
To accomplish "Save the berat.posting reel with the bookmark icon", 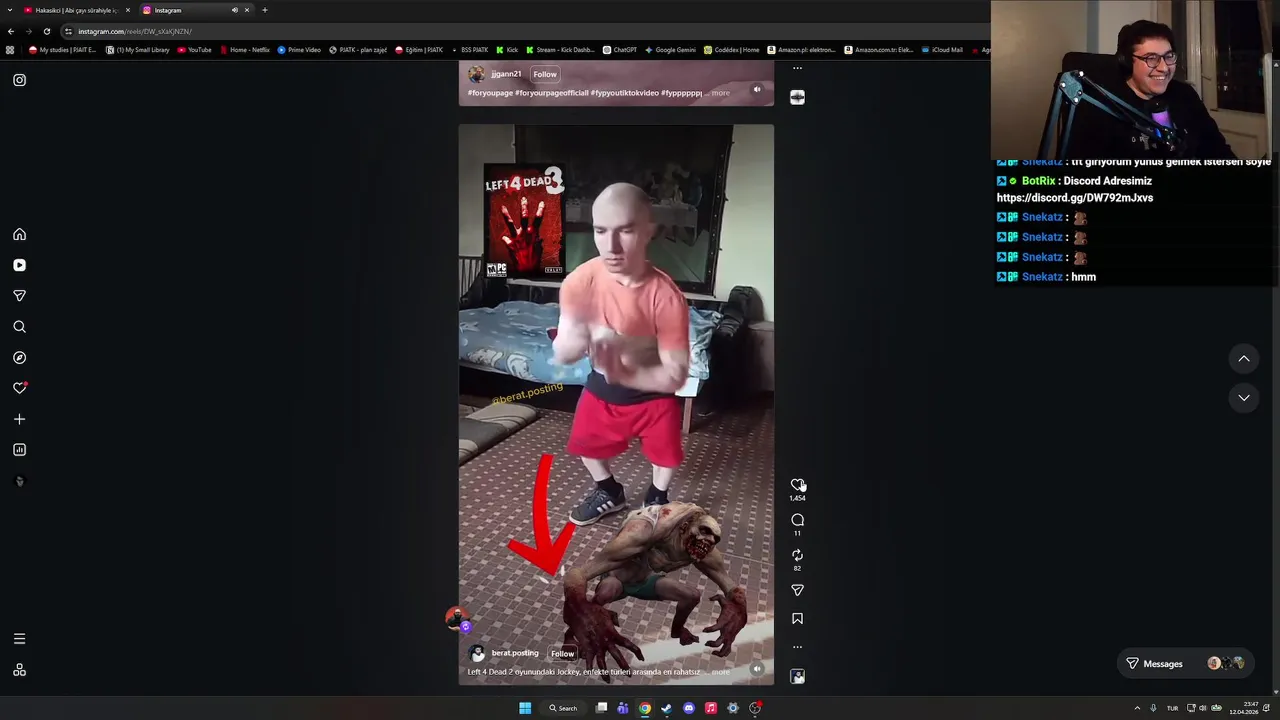I will pos(797,619).
